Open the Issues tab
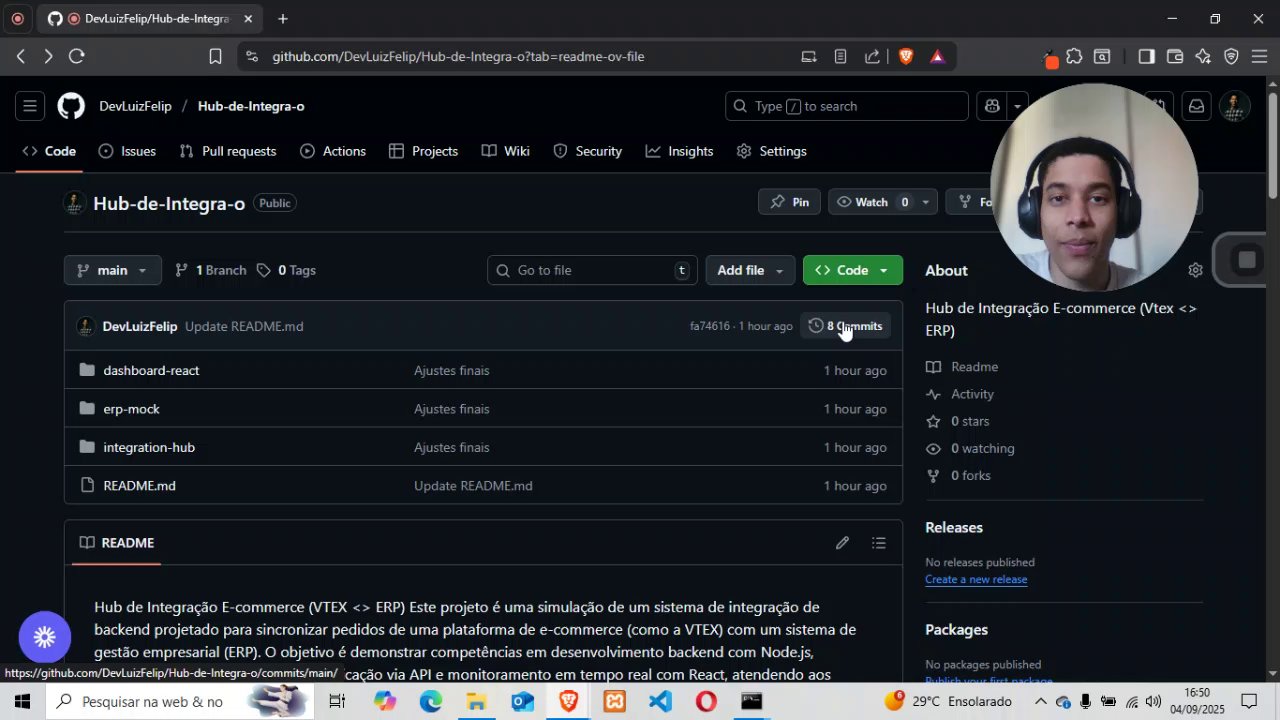The image size is (1280, 720). [x=127, y=151]
